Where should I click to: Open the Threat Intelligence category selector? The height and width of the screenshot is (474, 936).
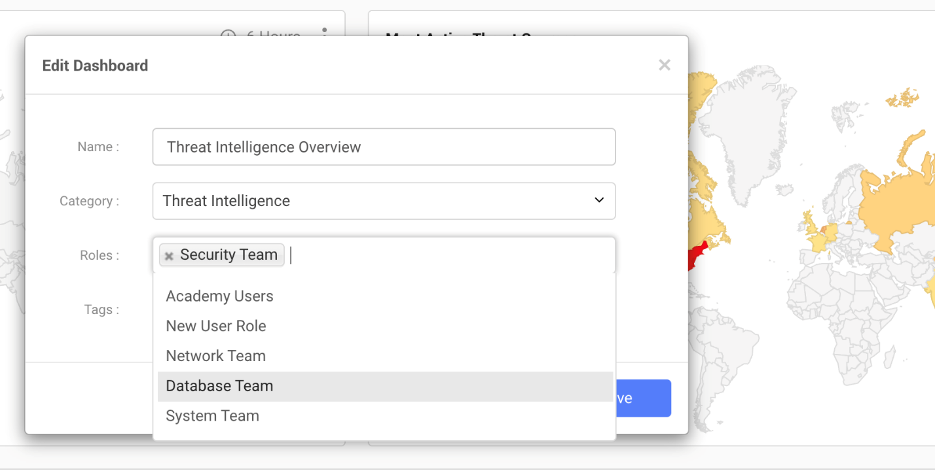pyautogui.click(x=384, y=201)
